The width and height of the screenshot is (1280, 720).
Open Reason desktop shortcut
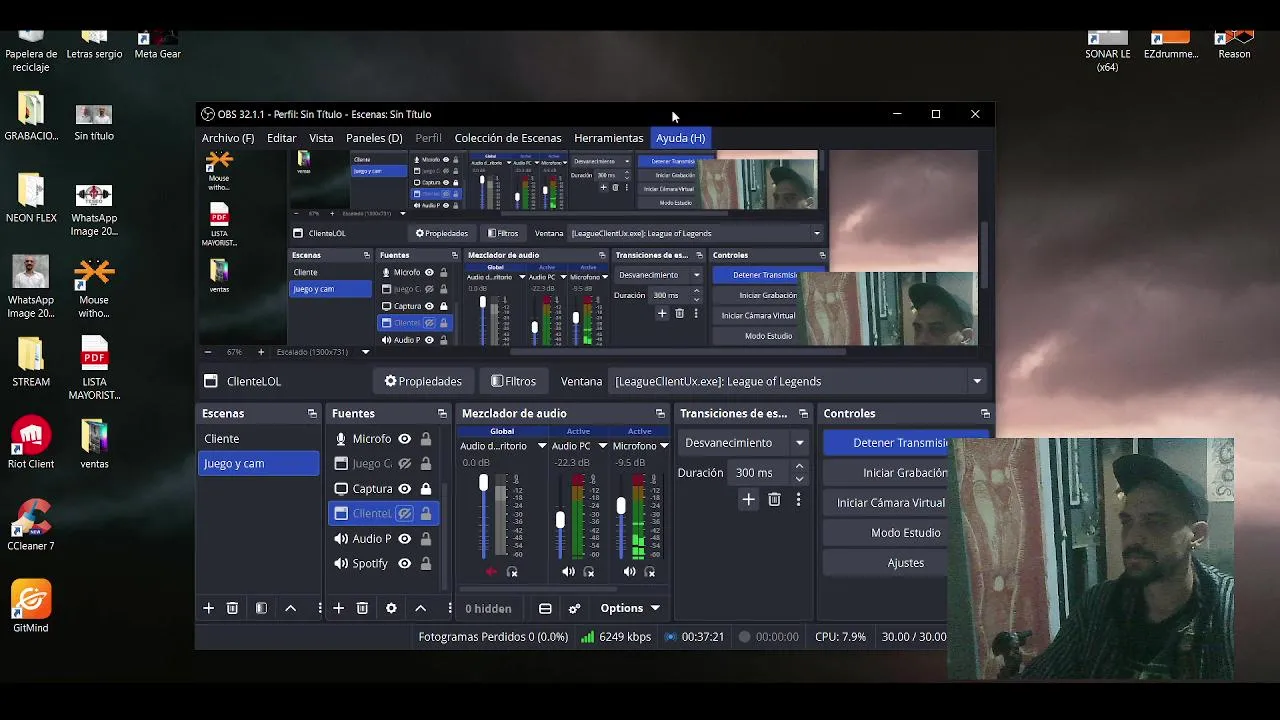tap(1234, 45)
